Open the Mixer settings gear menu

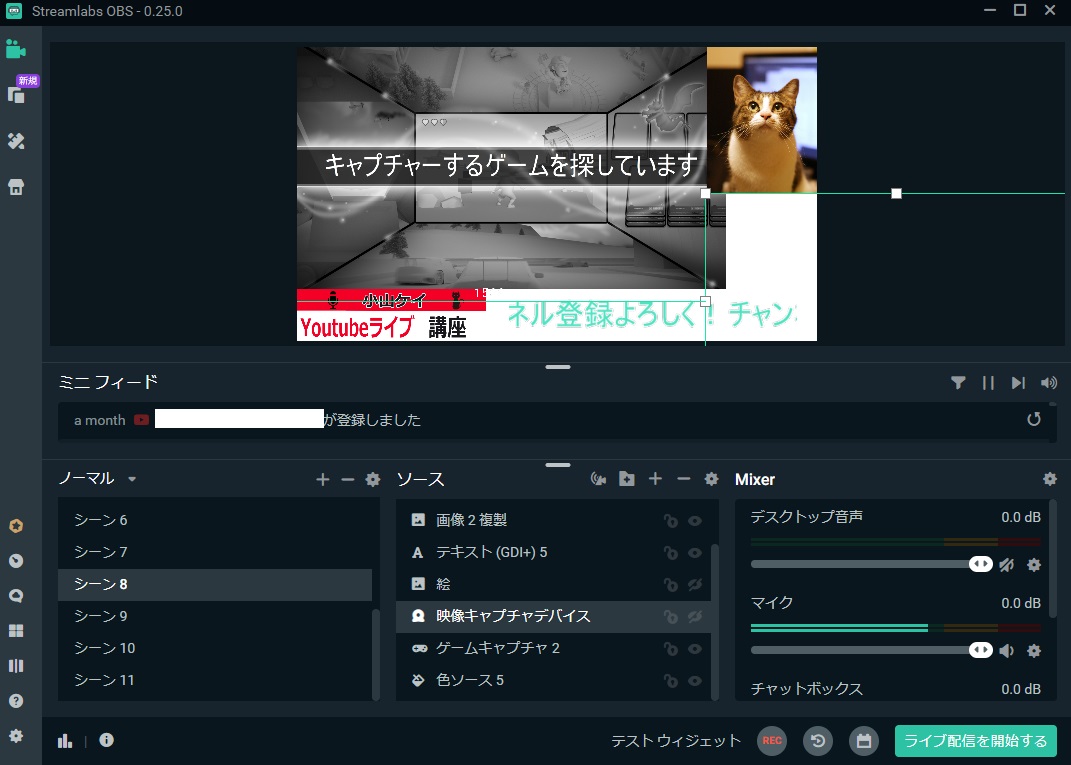click(1049, 479)
